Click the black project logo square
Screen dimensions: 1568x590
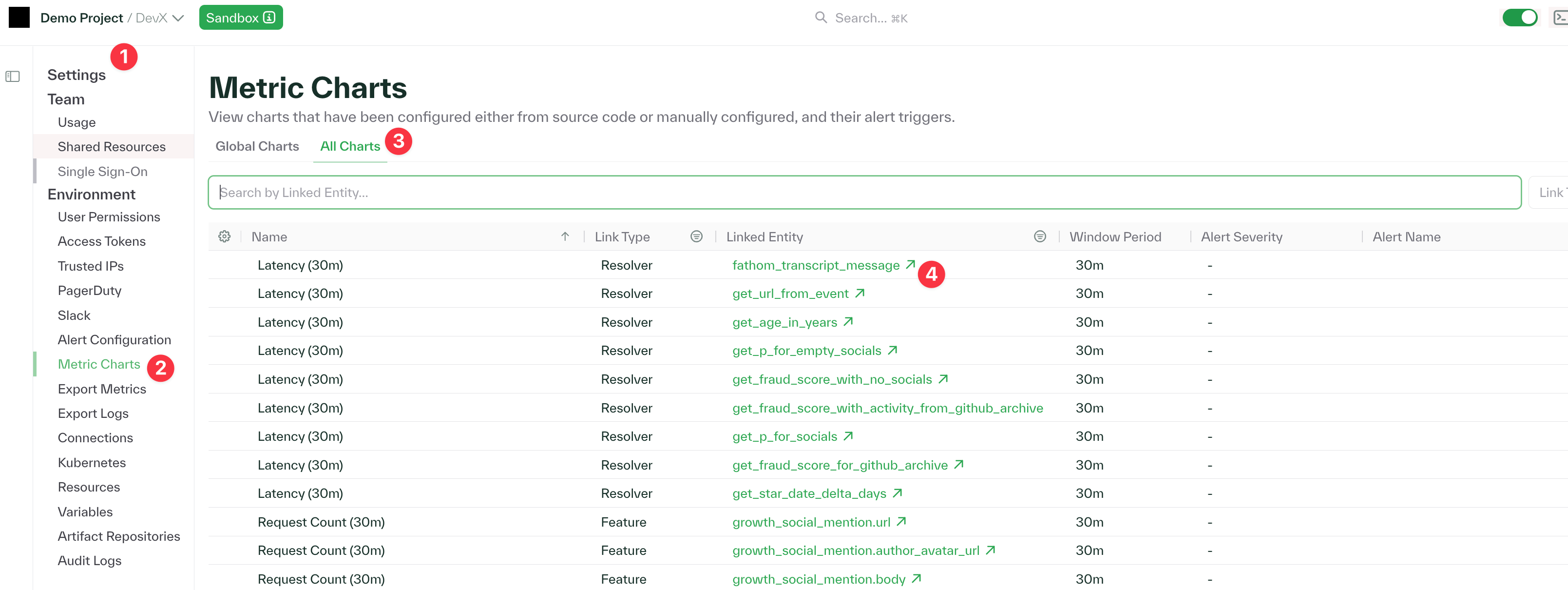(19, 18)
